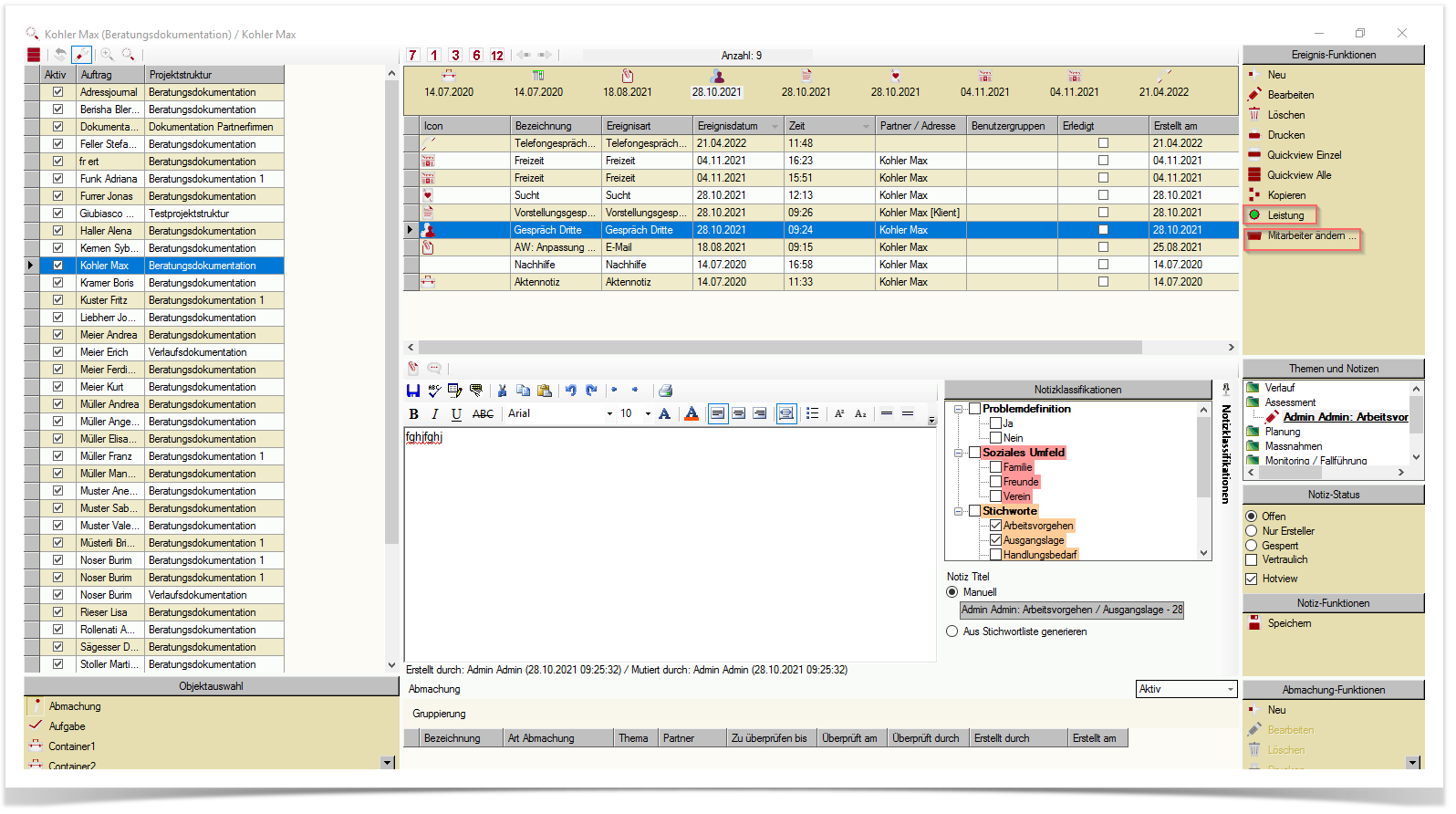
Task: Select the Offen note status
Action: click(1252, 517)
